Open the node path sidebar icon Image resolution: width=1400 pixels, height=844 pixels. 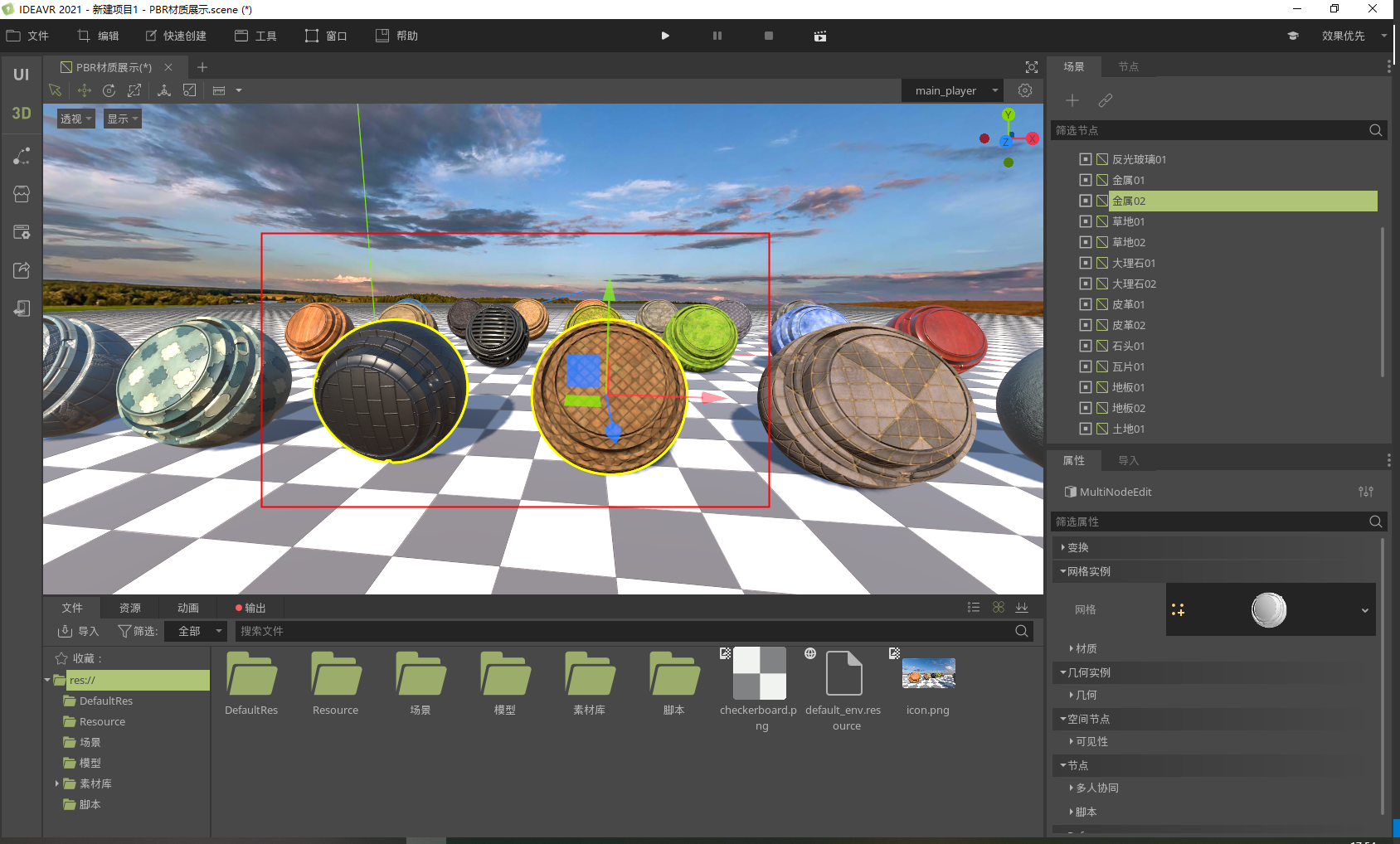(22, 156)
